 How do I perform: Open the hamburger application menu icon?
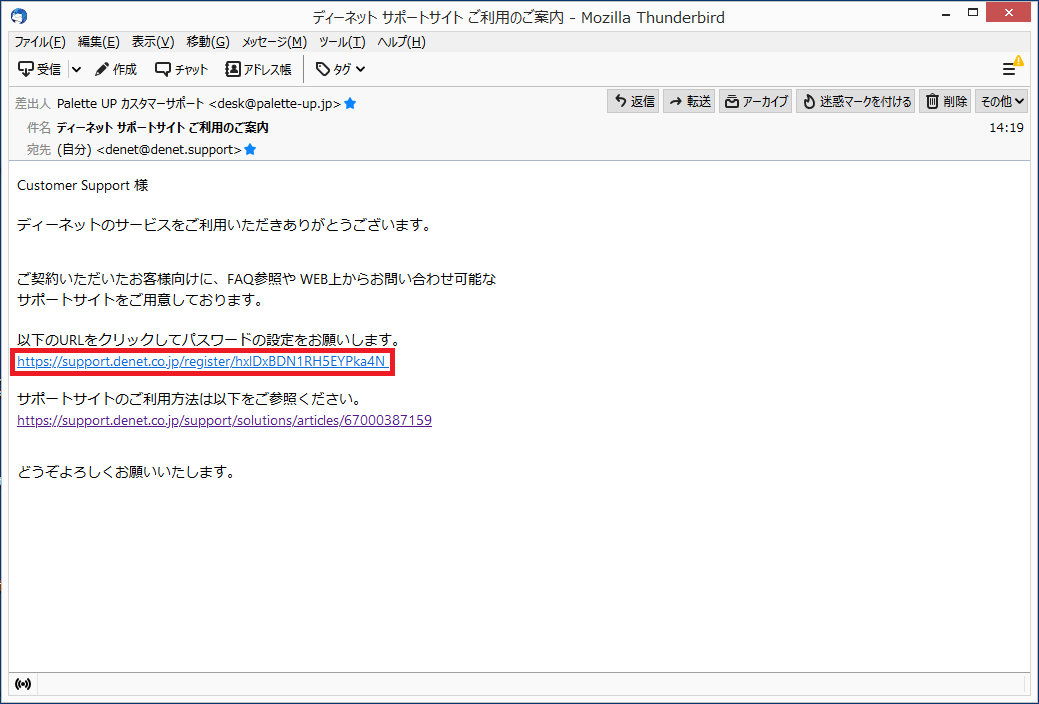pyautogui.click(x=1010, y=68)
